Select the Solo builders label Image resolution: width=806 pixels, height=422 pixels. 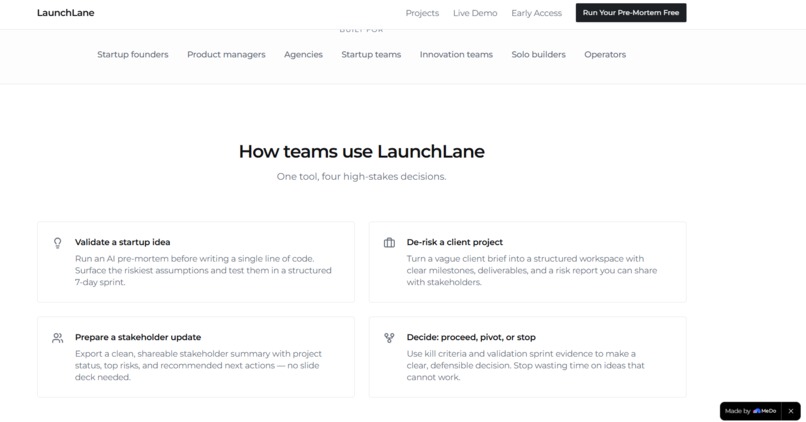(538, 54)
